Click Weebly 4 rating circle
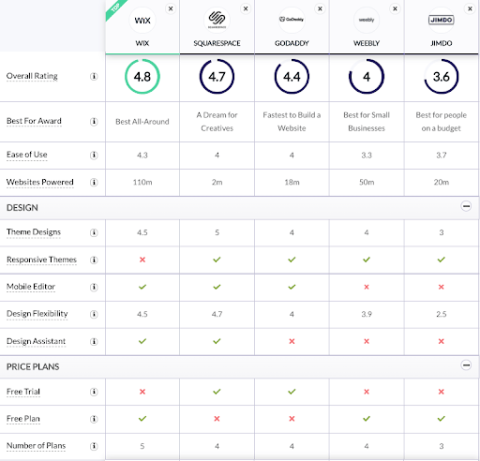The width and height of the screenshot is (480, 461). pyautogui.click(x=366, y=77)
